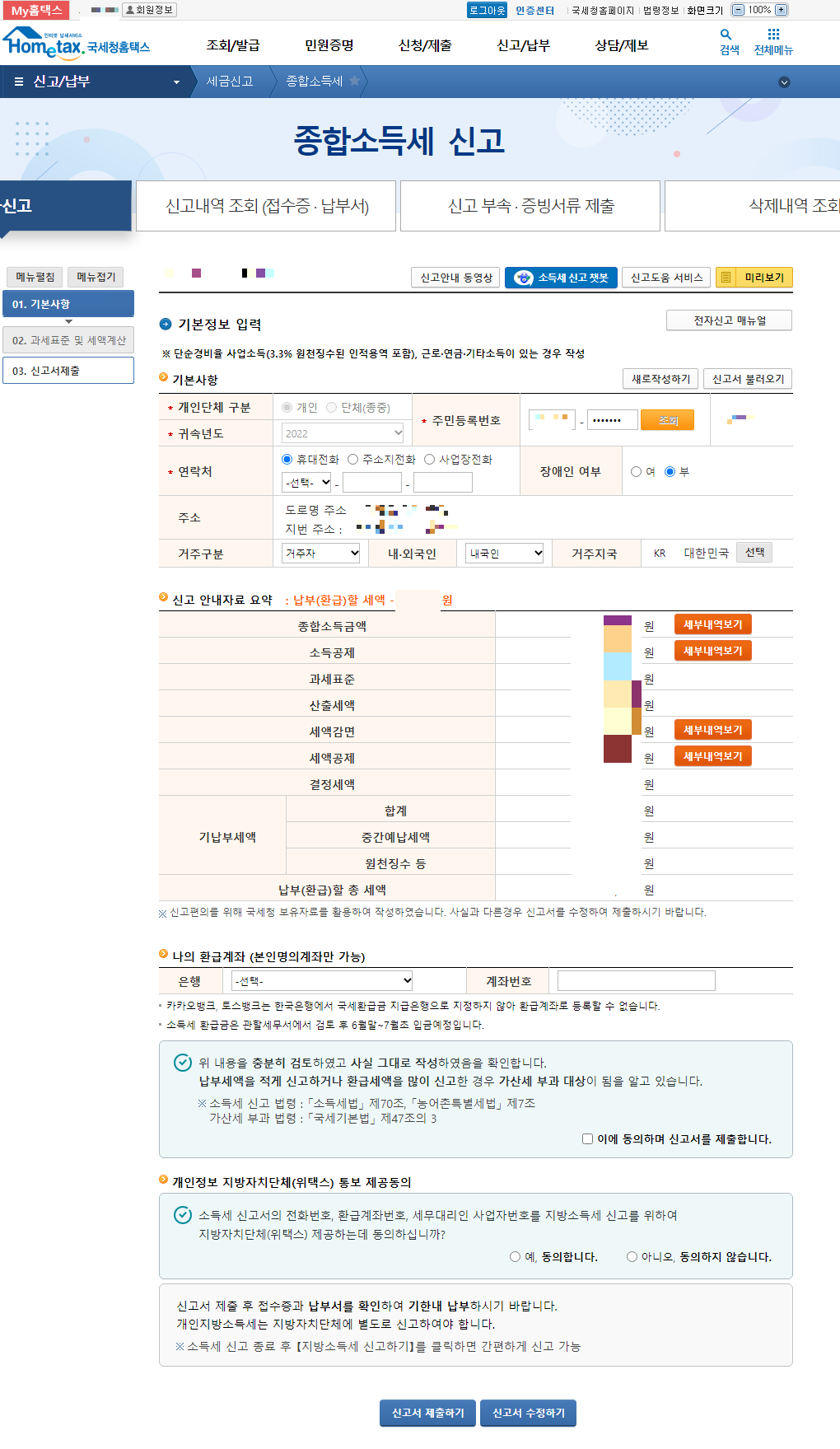The width and height of the screenshot is (840, 1449).
Task: Switch to 신고 부속·증빙서류 제출 tab
Action: (530, 206)
